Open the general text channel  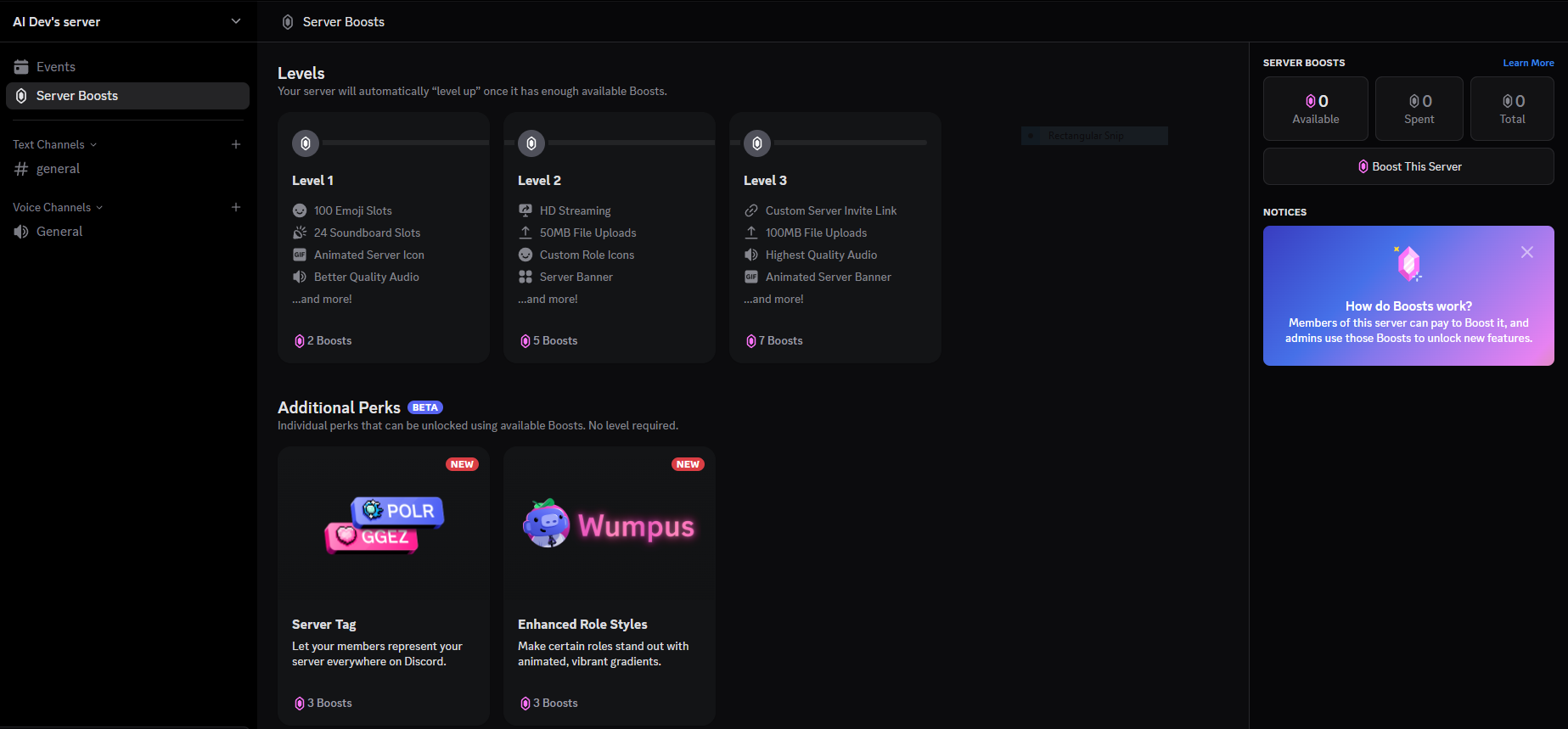pos(127,169)
